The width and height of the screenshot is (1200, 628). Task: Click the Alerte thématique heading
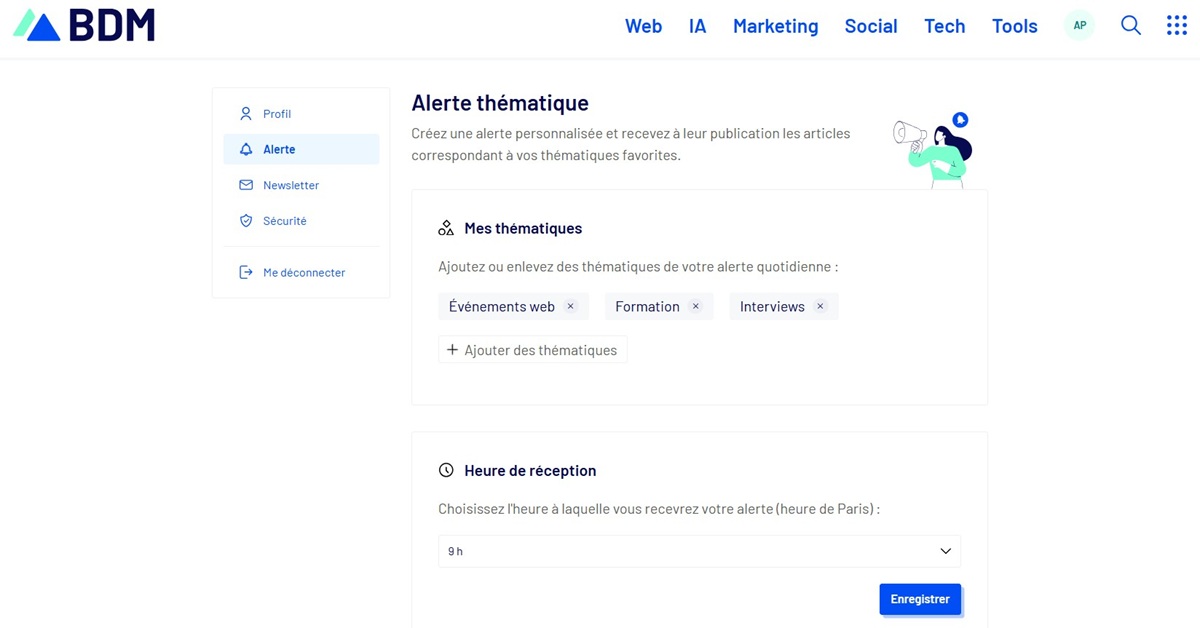[x=500, y=103]
